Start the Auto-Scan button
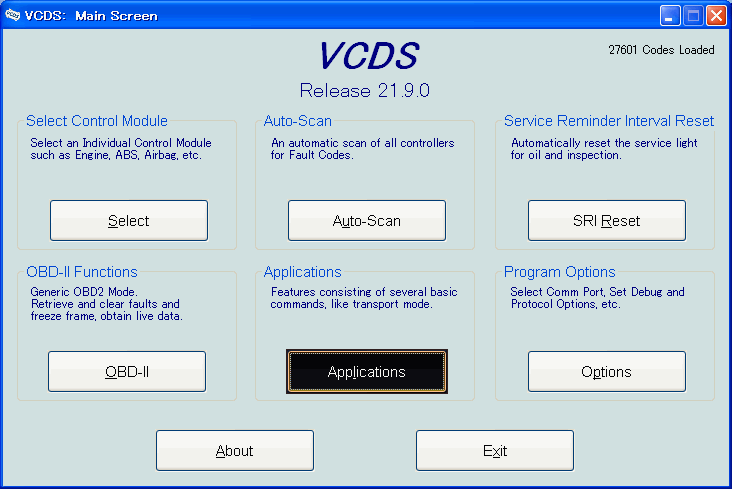732x489 pixels. point(367,220)
